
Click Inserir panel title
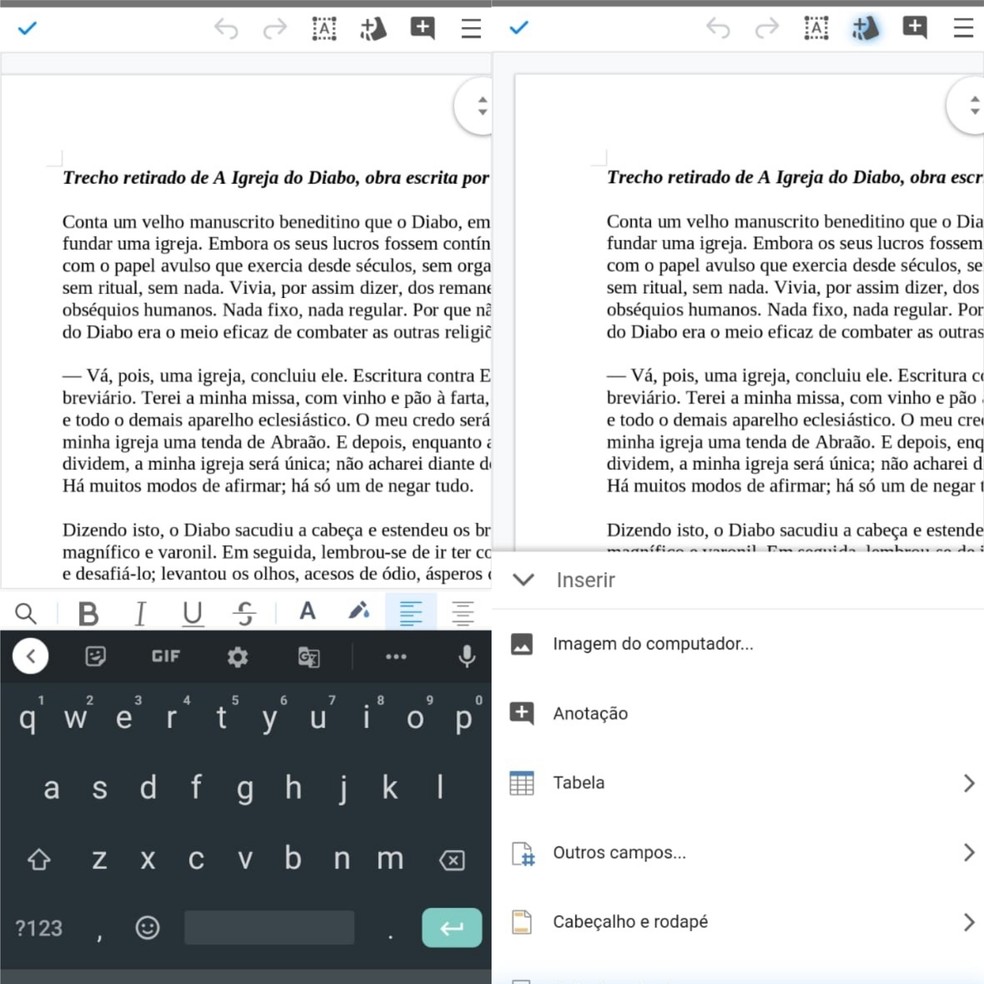pos(586,580)
